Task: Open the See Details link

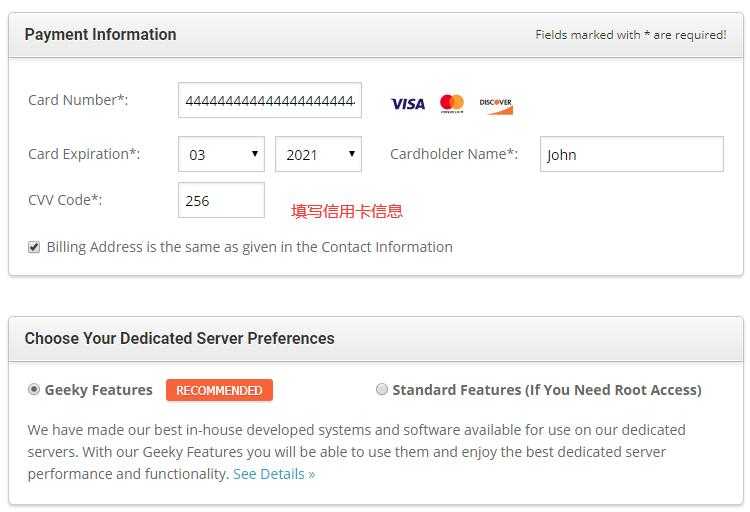Action: click(x=274, y=474)
